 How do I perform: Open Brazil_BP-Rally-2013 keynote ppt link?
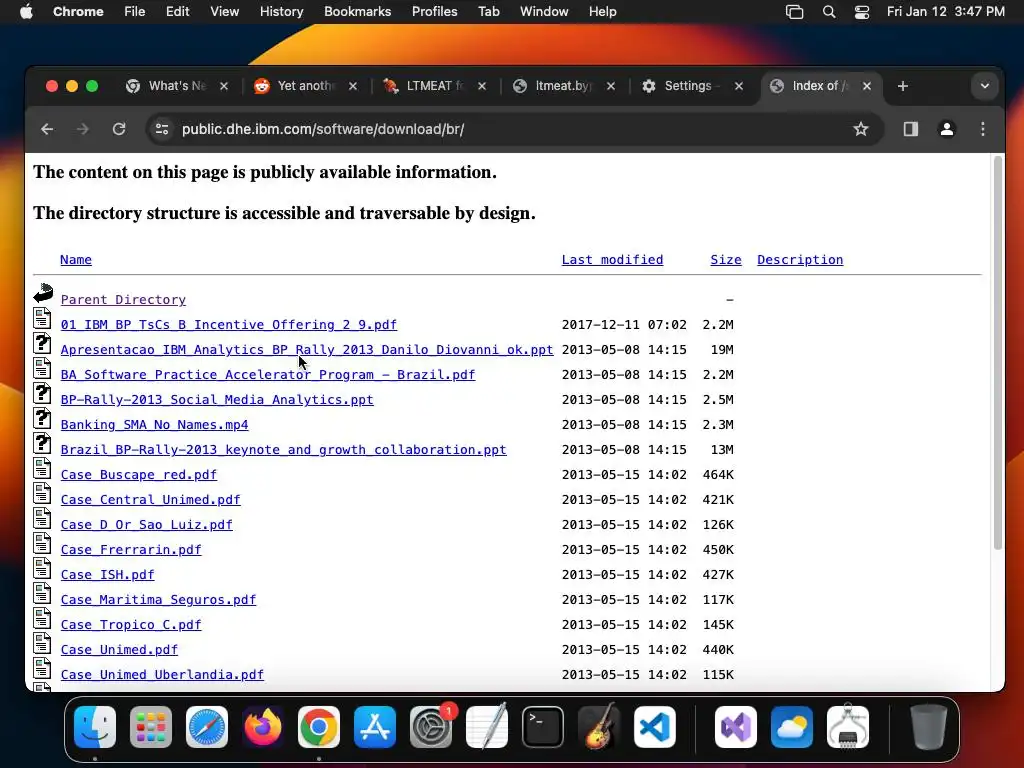(x=283, y=450)
